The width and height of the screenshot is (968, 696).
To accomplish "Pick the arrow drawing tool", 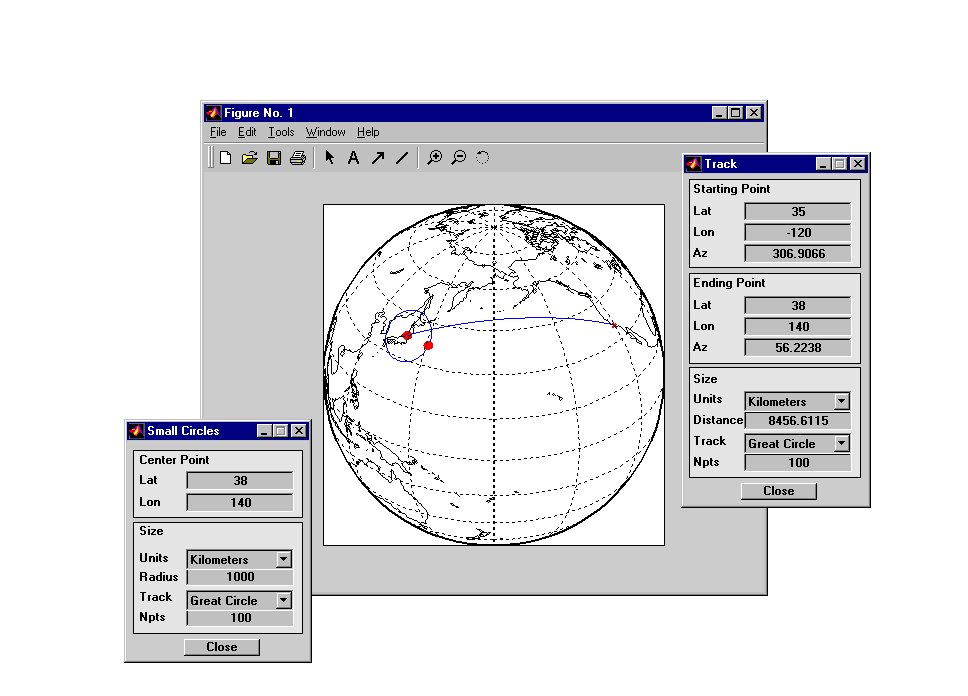I will pyautogui.click(x=378, y=158).
